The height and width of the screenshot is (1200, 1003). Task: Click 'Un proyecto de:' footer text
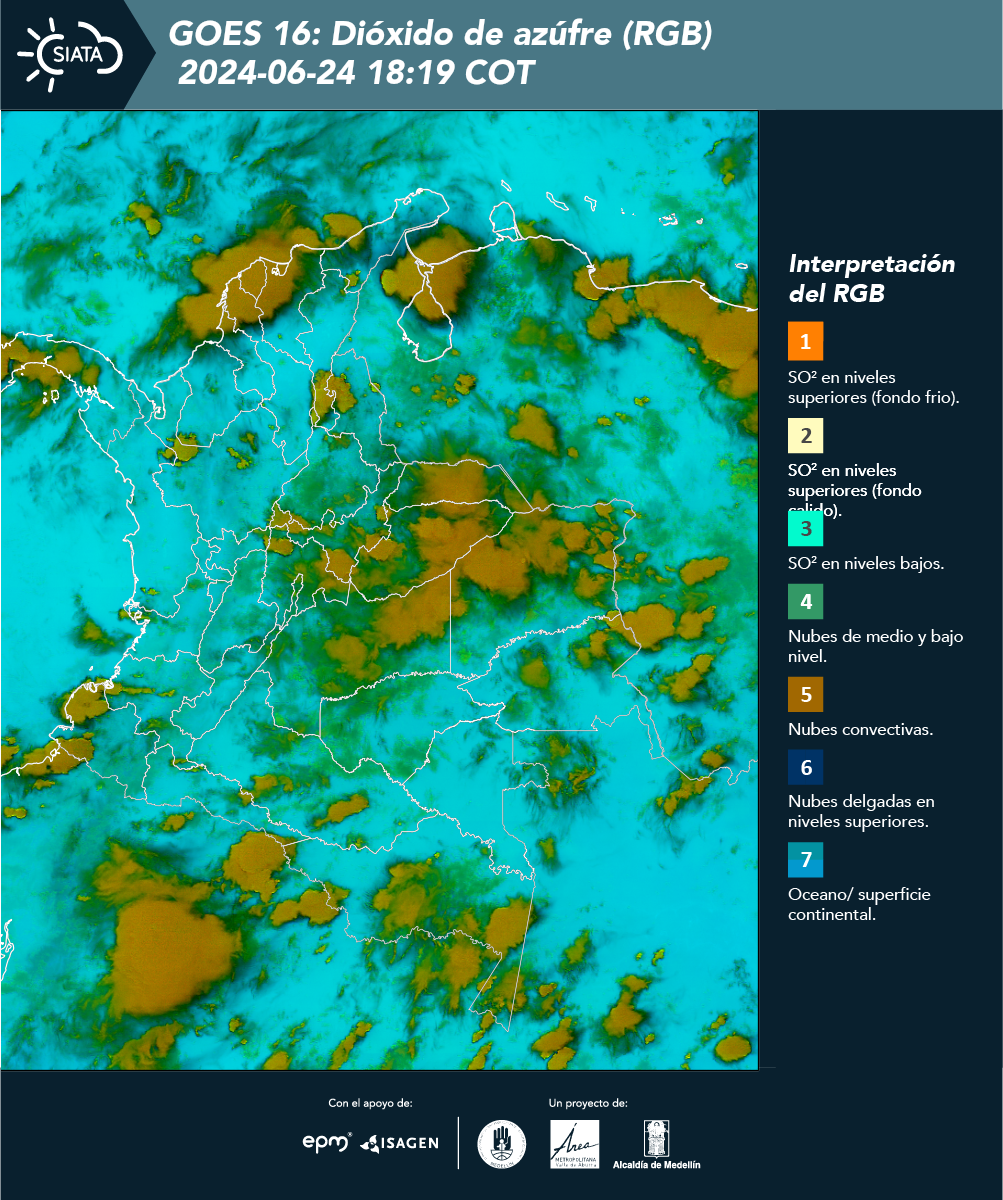[x=588, y=1103]
